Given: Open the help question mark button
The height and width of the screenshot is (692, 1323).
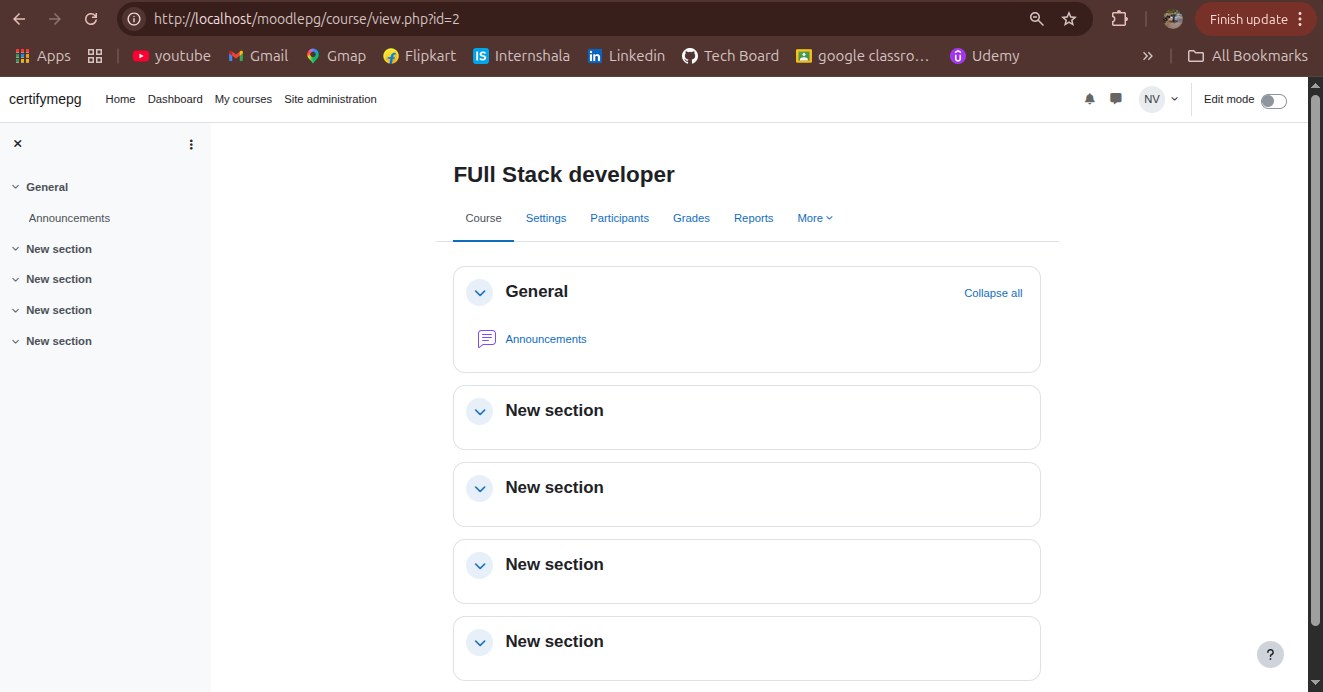Looking at the screenshot, I should click(x=1270, y=655).
